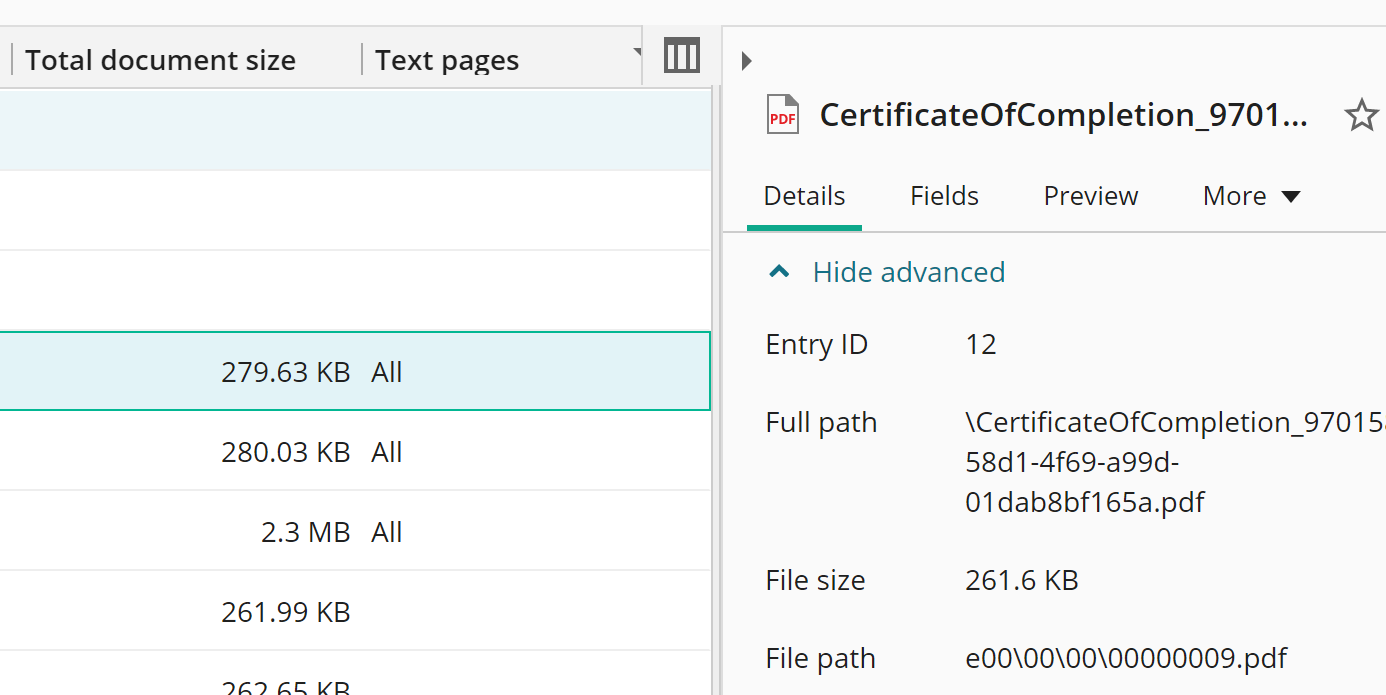This screenshot has width=1386, height=695.
Task: Open the More dropdown menu
Action: pyautogui.click(x=1251, y=196)
